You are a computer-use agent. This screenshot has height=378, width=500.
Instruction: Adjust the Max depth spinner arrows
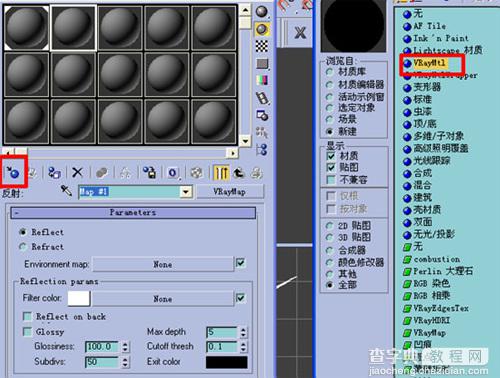pos(243,332)
